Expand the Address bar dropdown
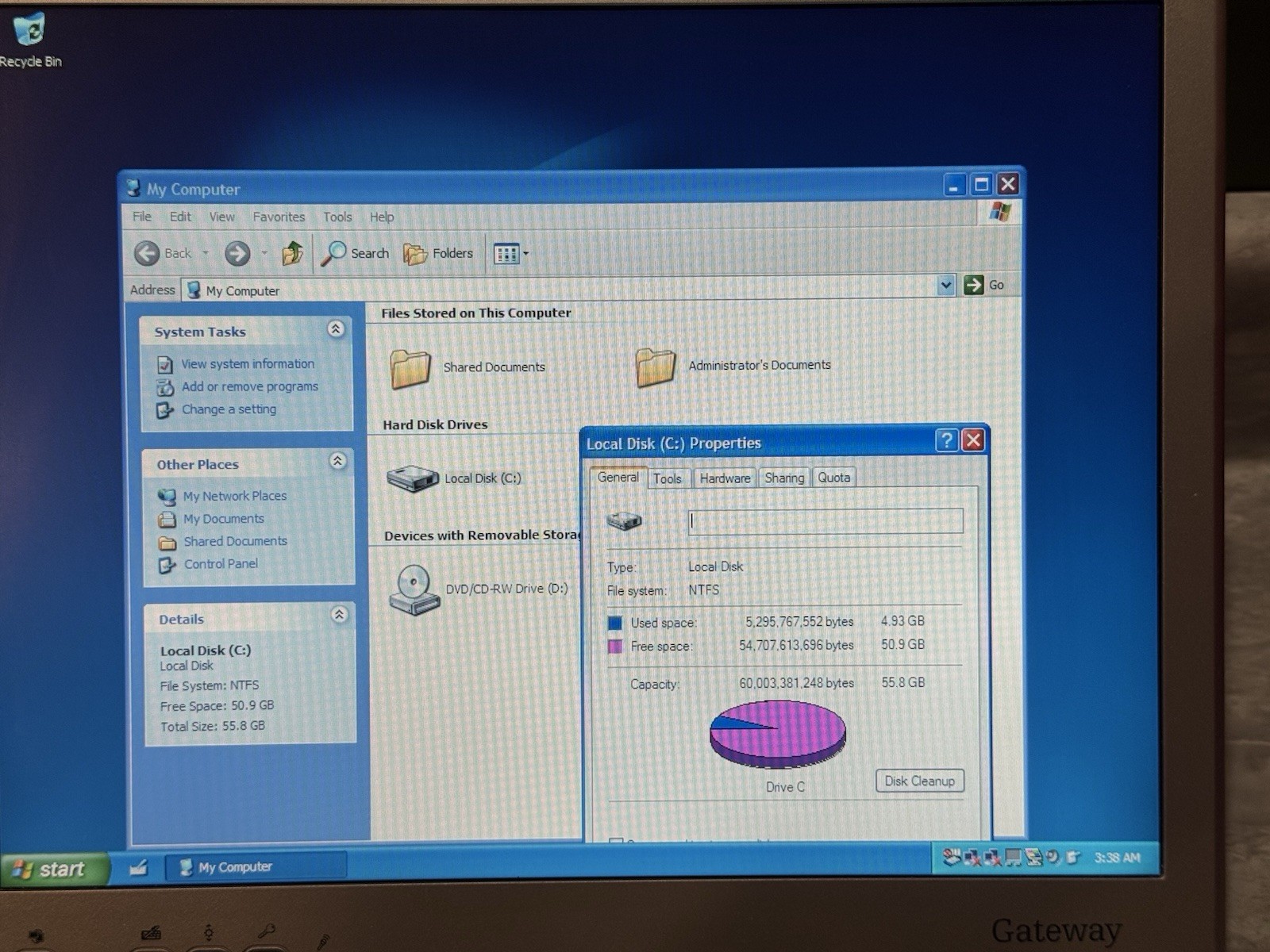The image size is (1270, 952). [945, 285]
